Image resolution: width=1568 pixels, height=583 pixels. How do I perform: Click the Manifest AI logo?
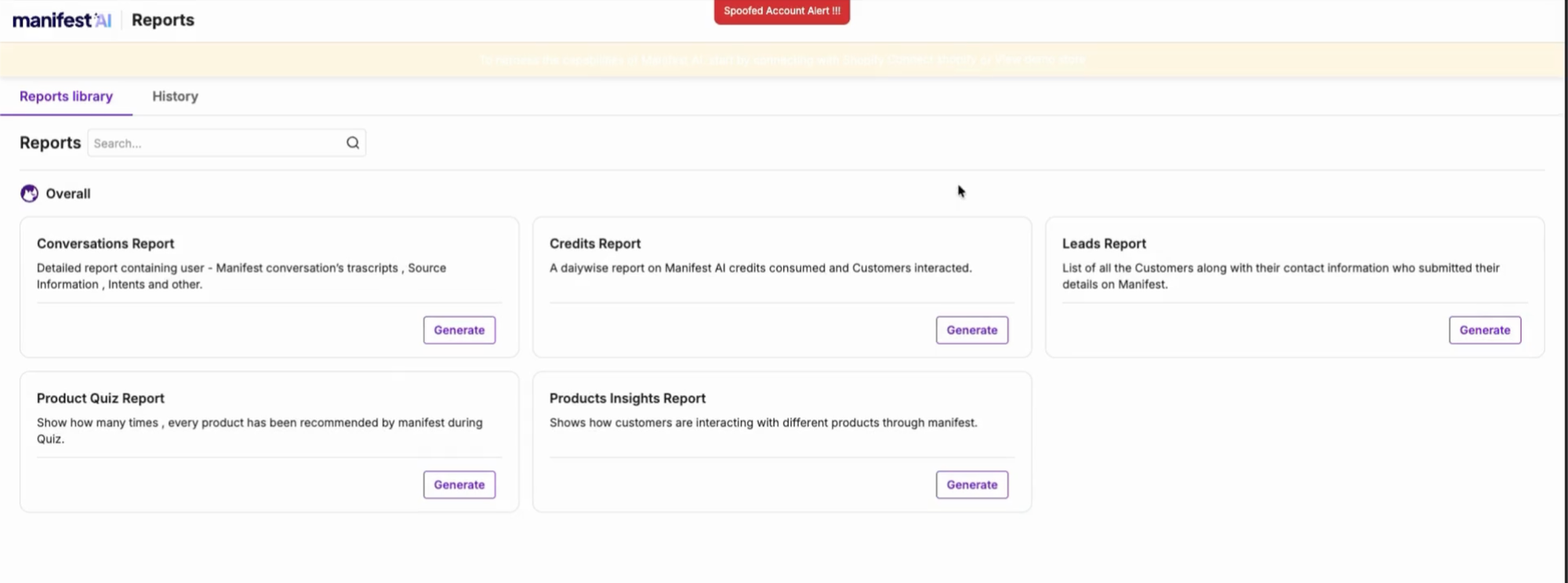[x=62, y=20]
